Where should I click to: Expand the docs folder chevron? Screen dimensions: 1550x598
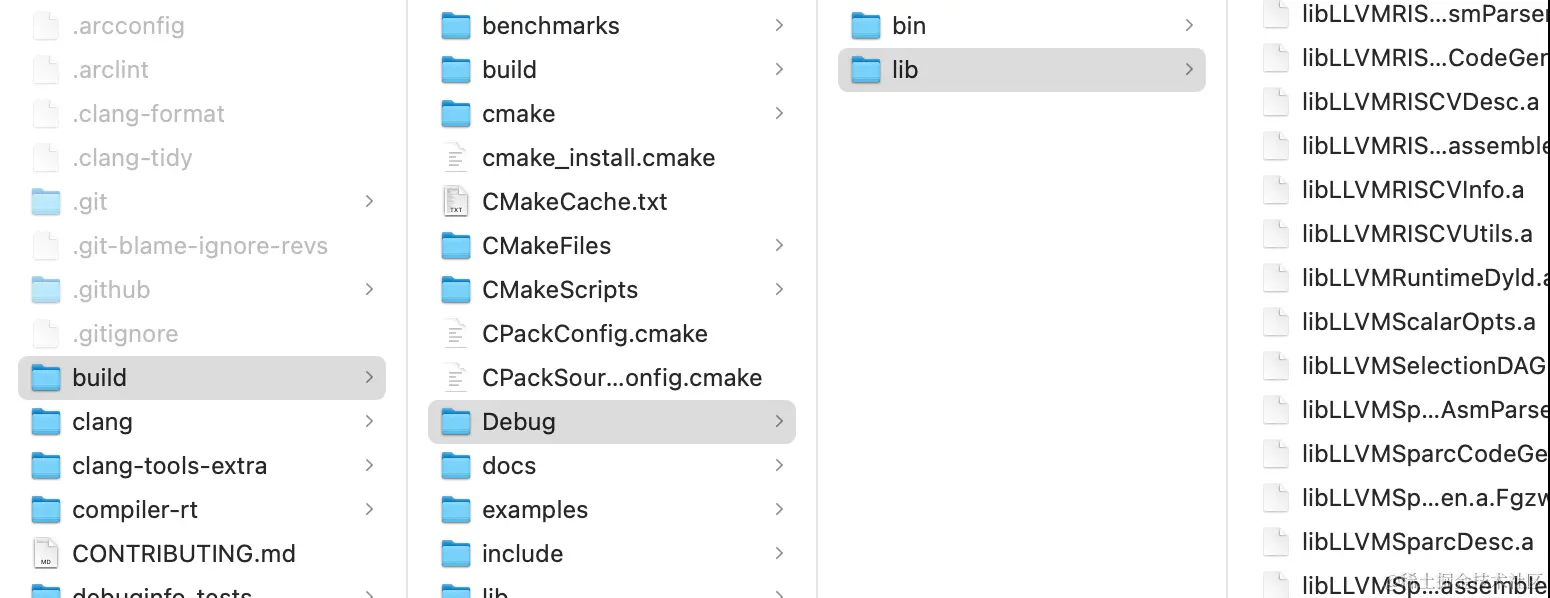pos(779,466)
